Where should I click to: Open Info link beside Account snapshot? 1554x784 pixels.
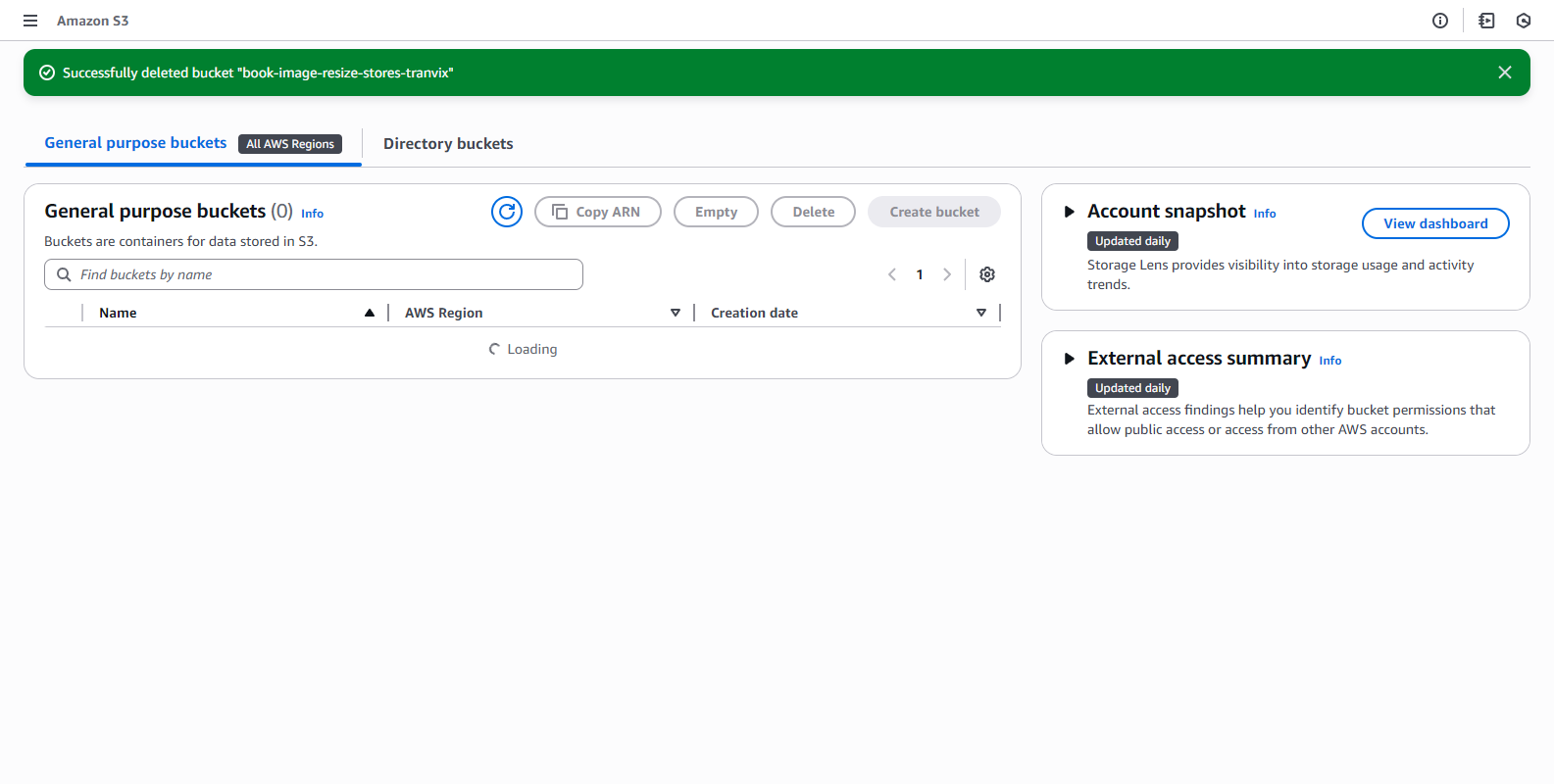1265,214
